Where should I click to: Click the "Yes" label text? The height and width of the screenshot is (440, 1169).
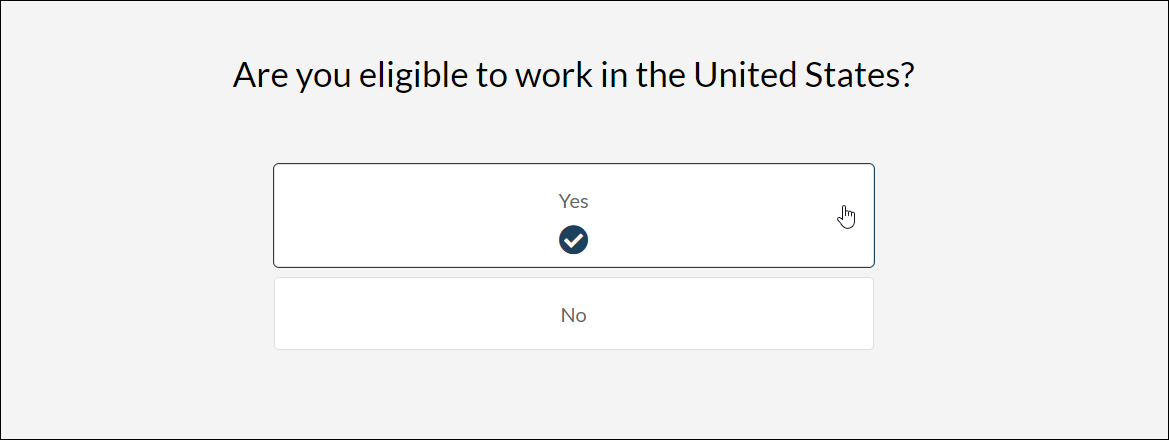pos(573,201)
